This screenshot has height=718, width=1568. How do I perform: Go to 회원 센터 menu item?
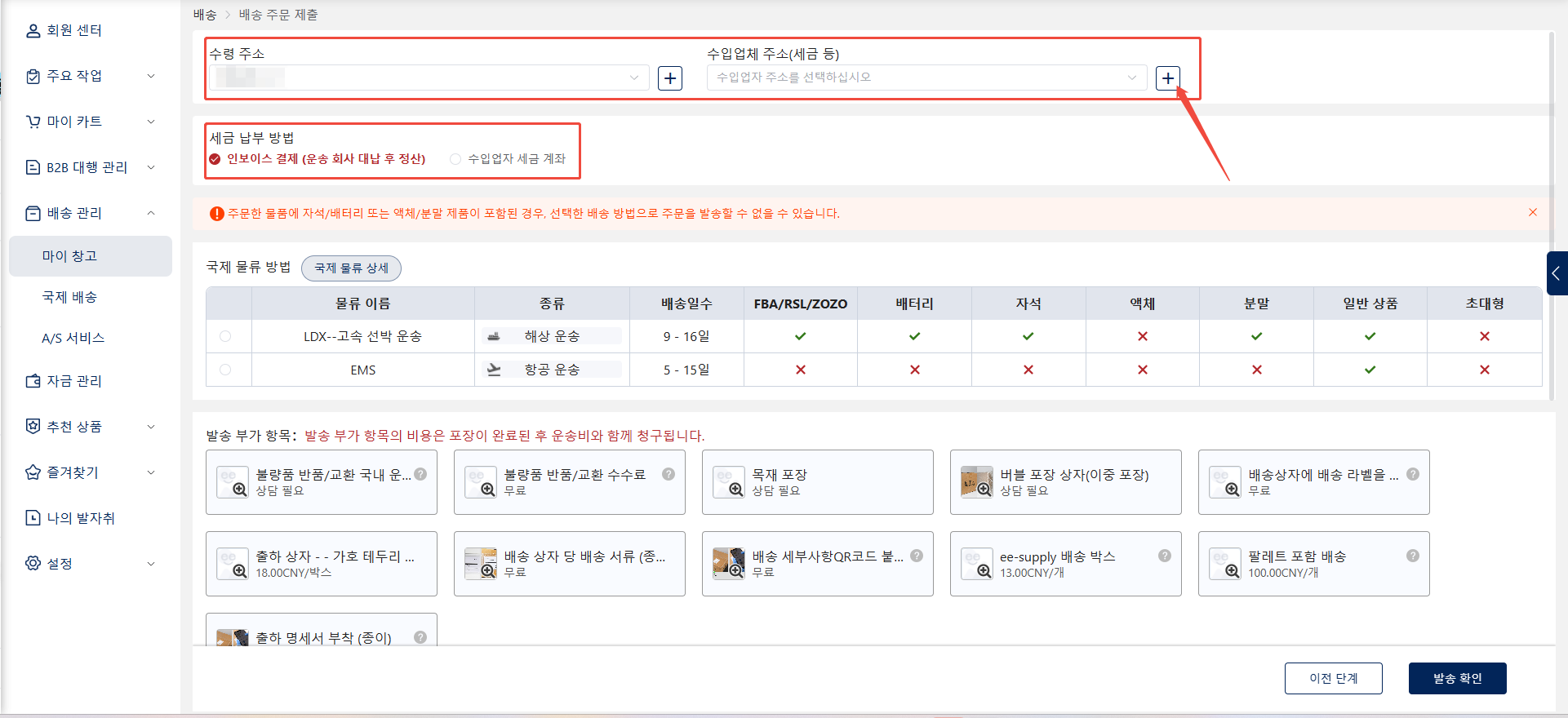point(74,31)
